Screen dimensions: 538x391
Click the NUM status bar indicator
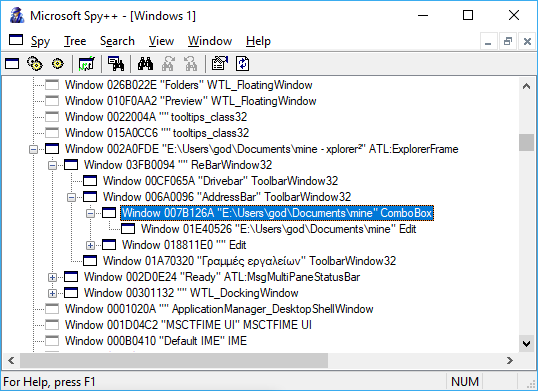(465, 382)
